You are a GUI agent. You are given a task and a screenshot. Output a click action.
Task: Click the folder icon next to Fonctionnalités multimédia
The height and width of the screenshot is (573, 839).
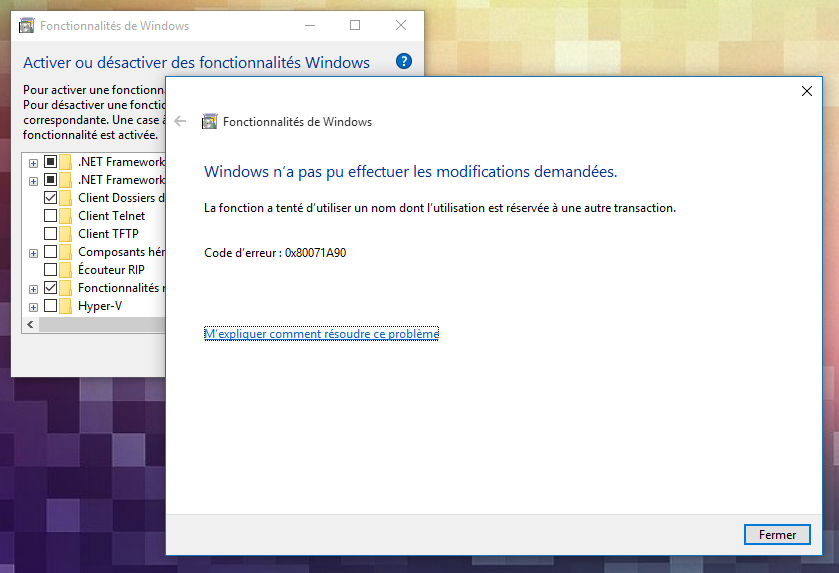66,288
